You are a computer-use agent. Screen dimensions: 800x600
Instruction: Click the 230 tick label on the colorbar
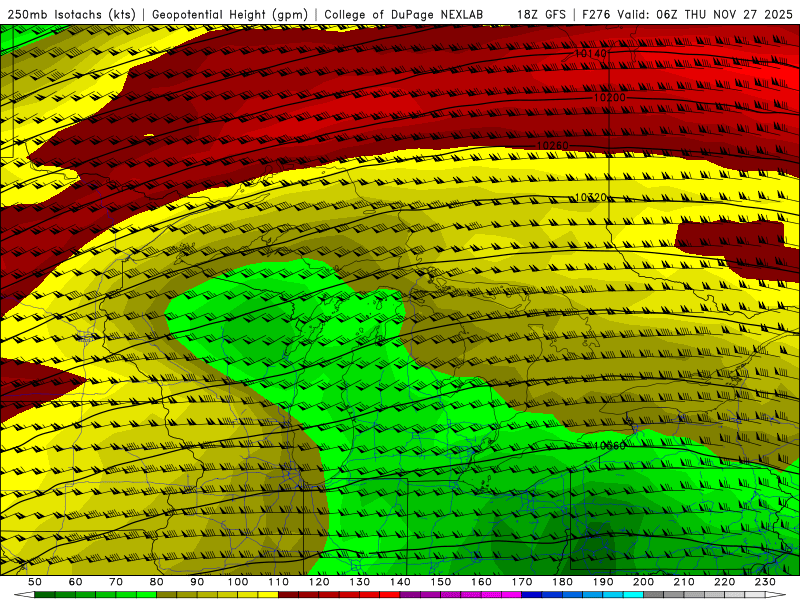766,582
